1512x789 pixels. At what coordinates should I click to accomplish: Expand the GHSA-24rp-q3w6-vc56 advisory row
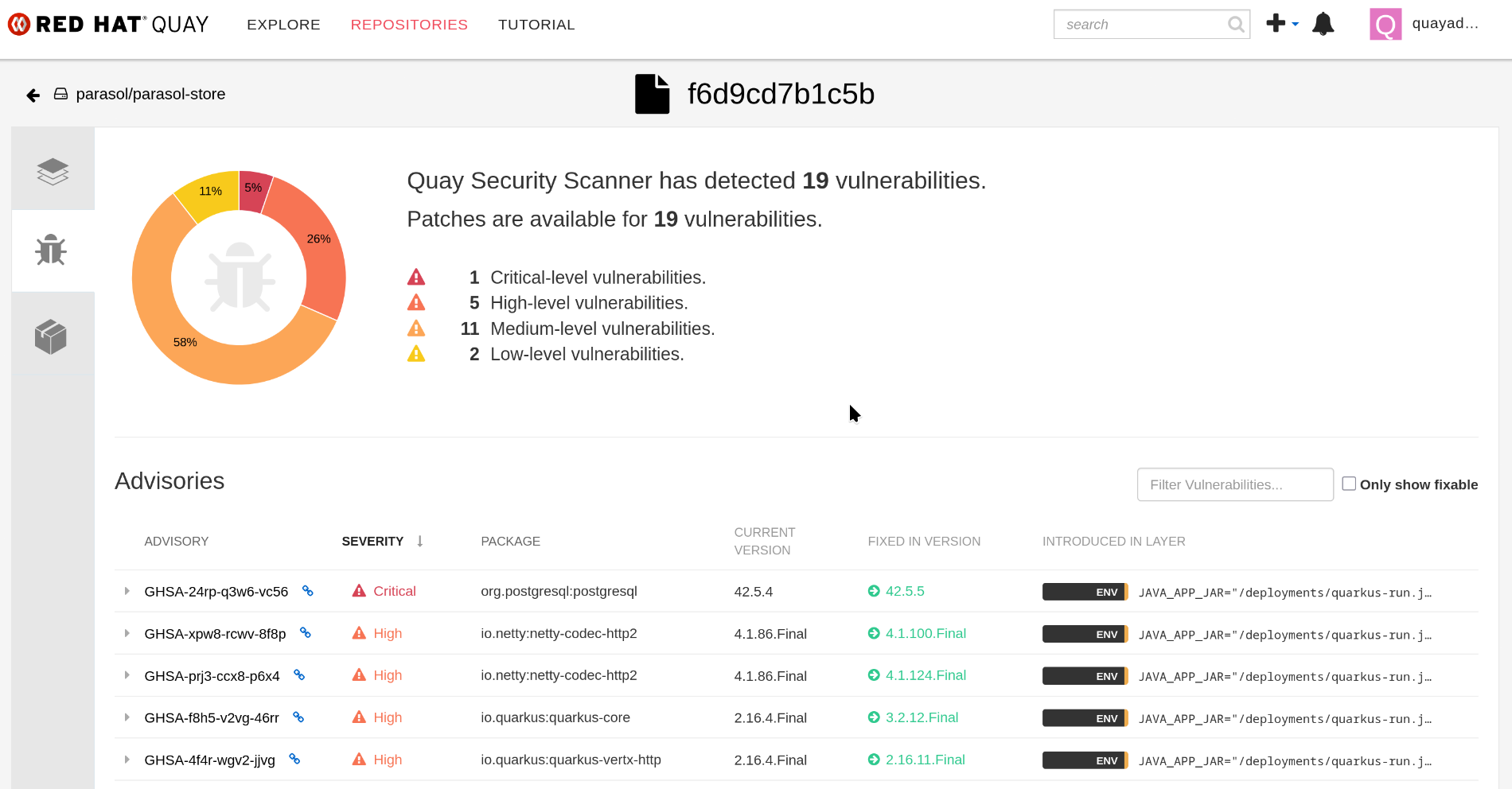(x=127, y=591)
